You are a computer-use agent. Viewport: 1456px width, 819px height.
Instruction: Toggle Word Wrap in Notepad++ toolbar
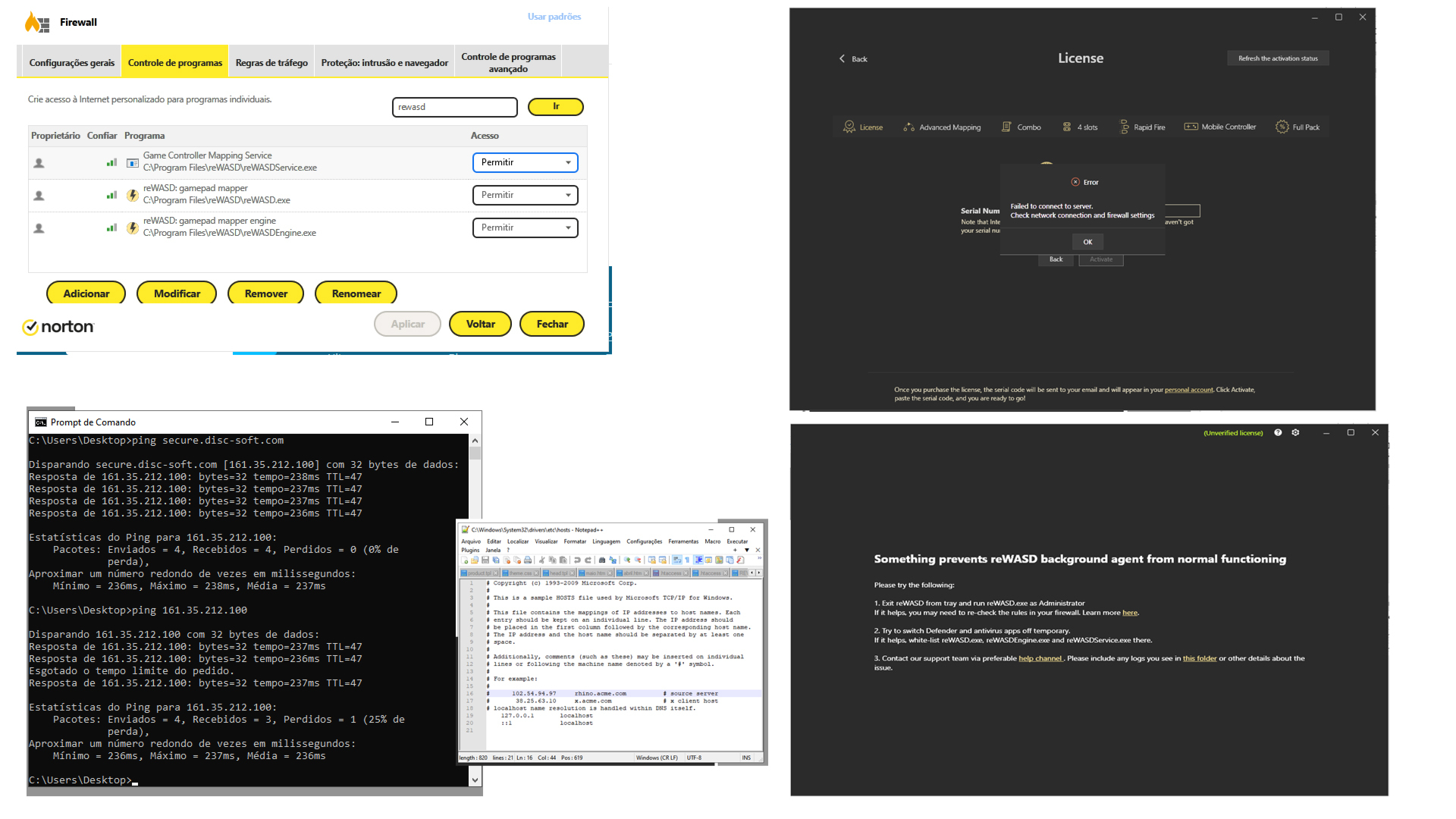(x=677, y=560)
